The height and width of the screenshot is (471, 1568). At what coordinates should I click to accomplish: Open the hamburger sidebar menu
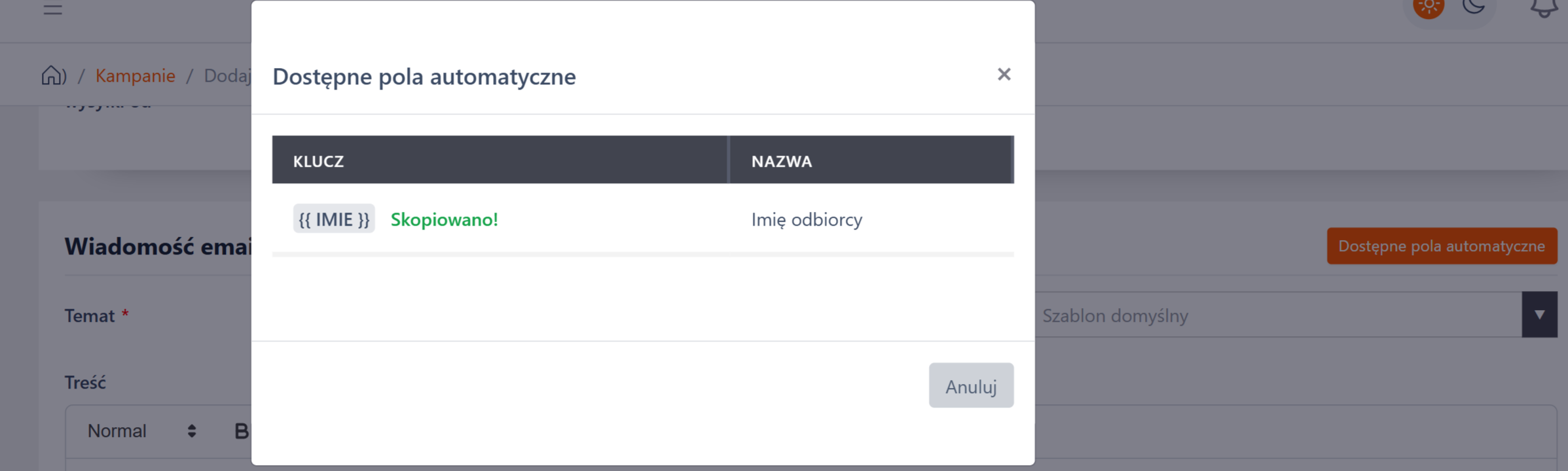click(x=52, y=9)
